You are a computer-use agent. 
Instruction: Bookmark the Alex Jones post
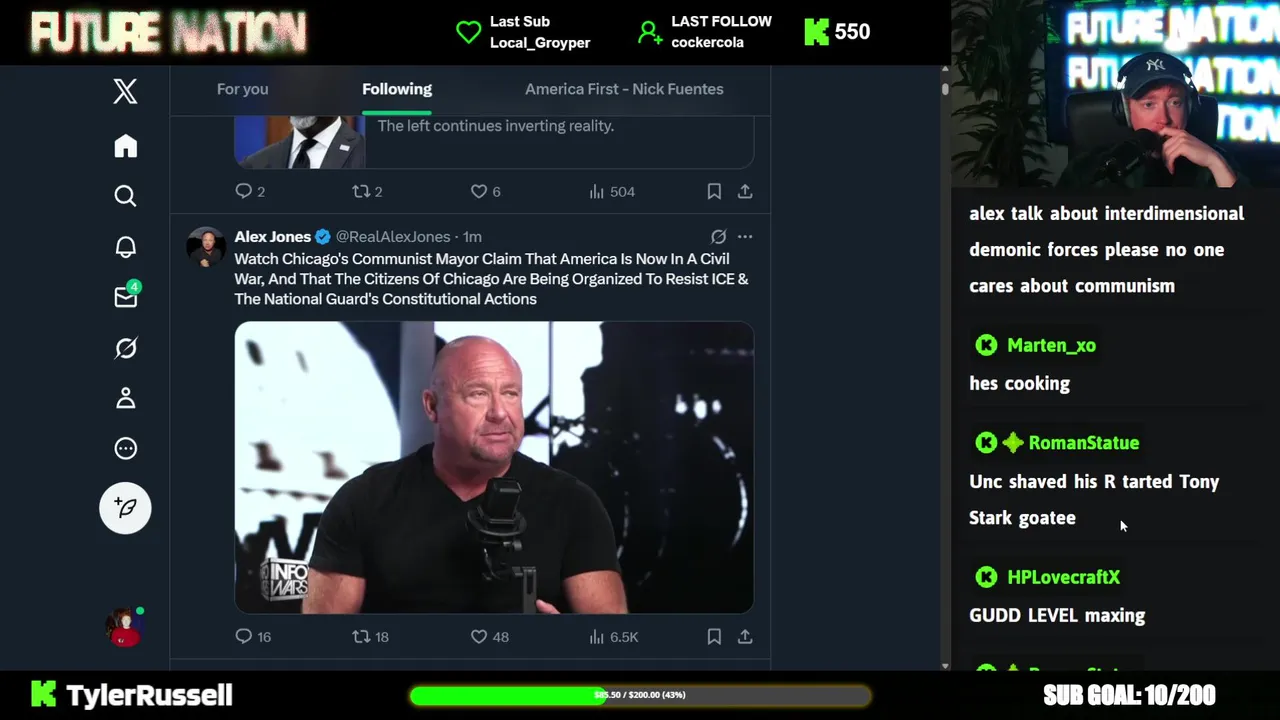pos(714,637)
